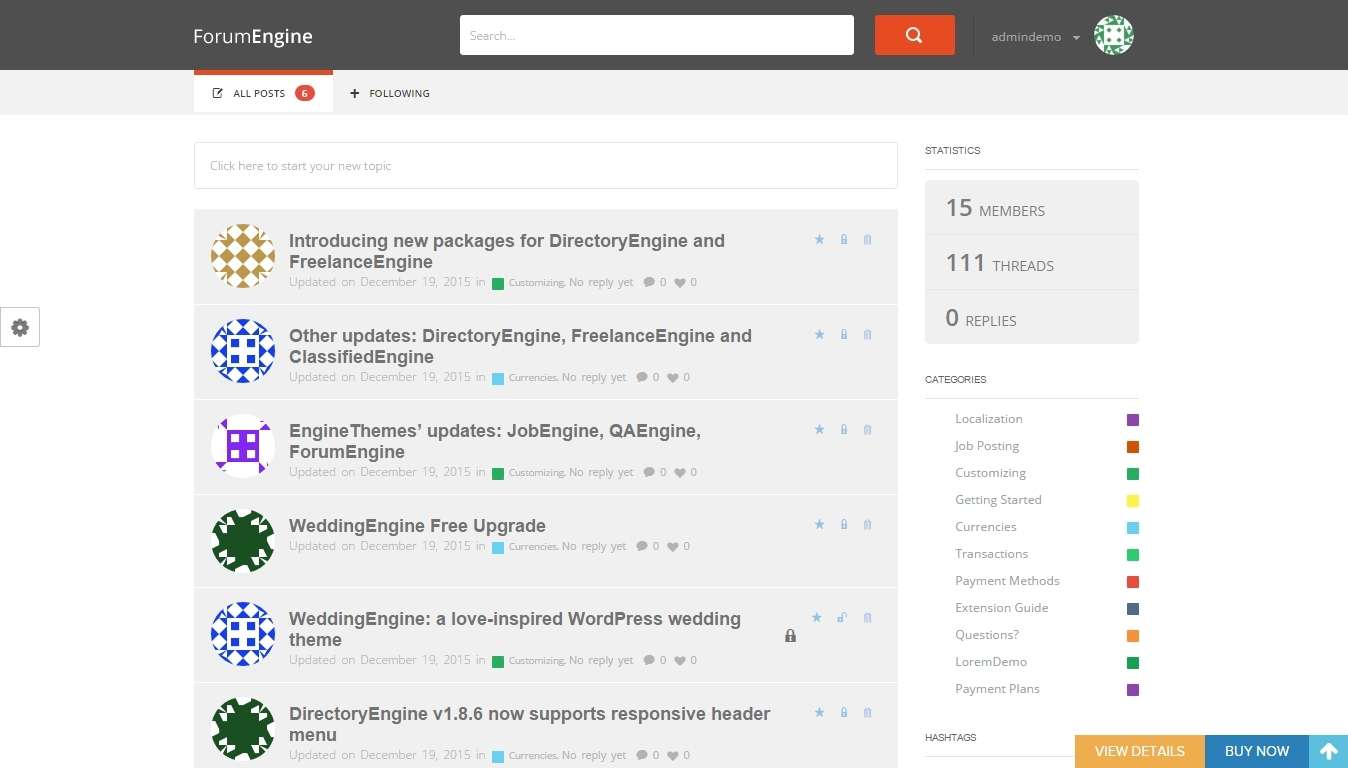Image resolution: width=1348 pixels, height=768 pixels.
Task: Select the Extension Guide category
Action: point(1001,608)
